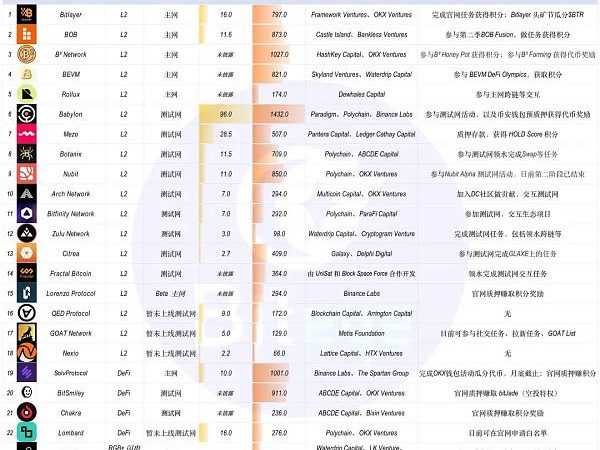Click GOAT List task description
Screen dimensions: 600x450
click(x=507, y=333)
